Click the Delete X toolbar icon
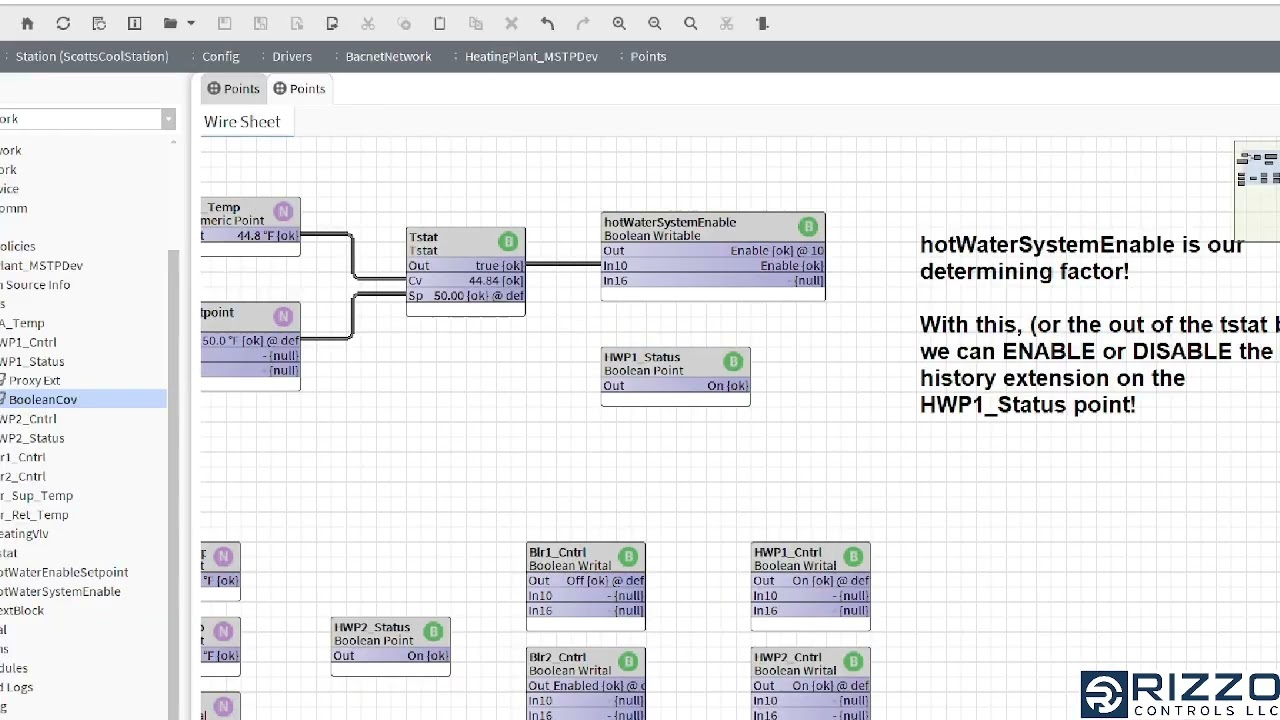The height and width of the screenshot is (720, 1280). tap(511, 23)
